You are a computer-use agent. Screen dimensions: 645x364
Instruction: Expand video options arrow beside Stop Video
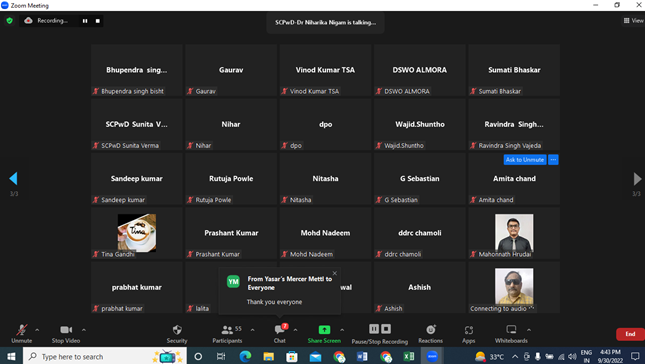(x=84, y=330)
